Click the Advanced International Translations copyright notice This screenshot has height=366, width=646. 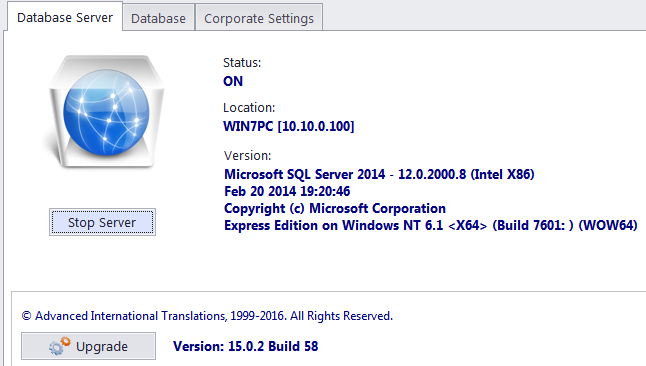click(x=207, y=316)
